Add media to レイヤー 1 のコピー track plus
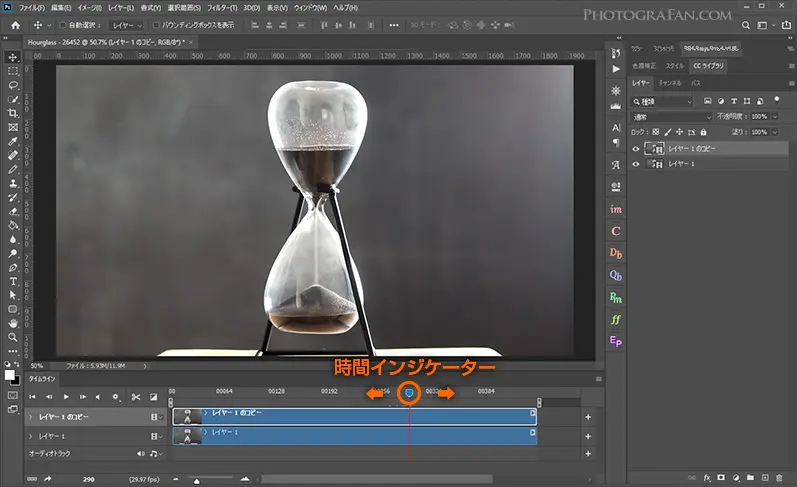 click(588, 417)
